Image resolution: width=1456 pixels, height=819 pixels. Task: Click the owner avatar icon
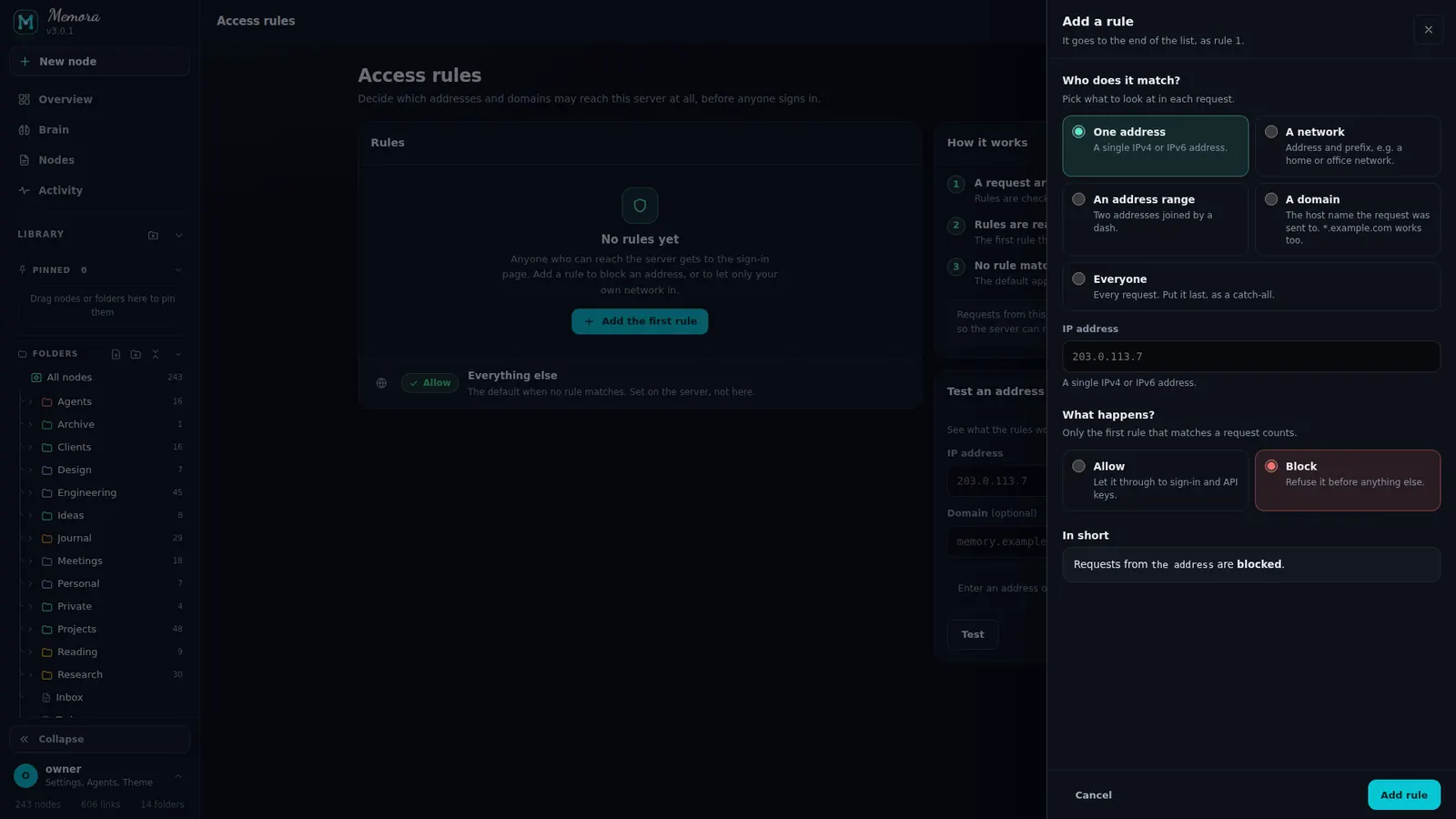click(x=25, y=775)
